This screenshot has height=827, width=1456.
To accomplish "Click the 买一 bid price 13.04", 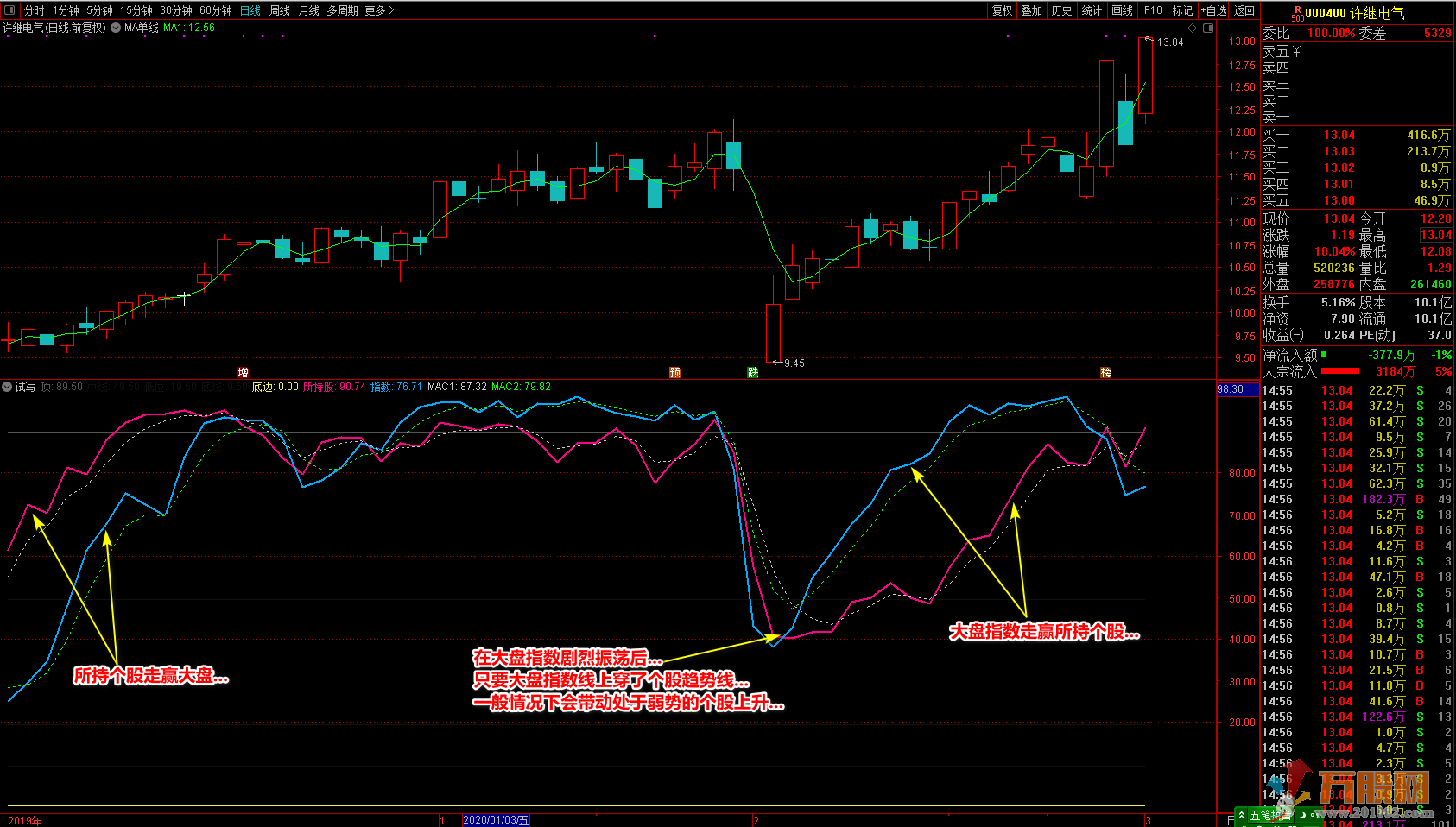I will (1339, 136).
